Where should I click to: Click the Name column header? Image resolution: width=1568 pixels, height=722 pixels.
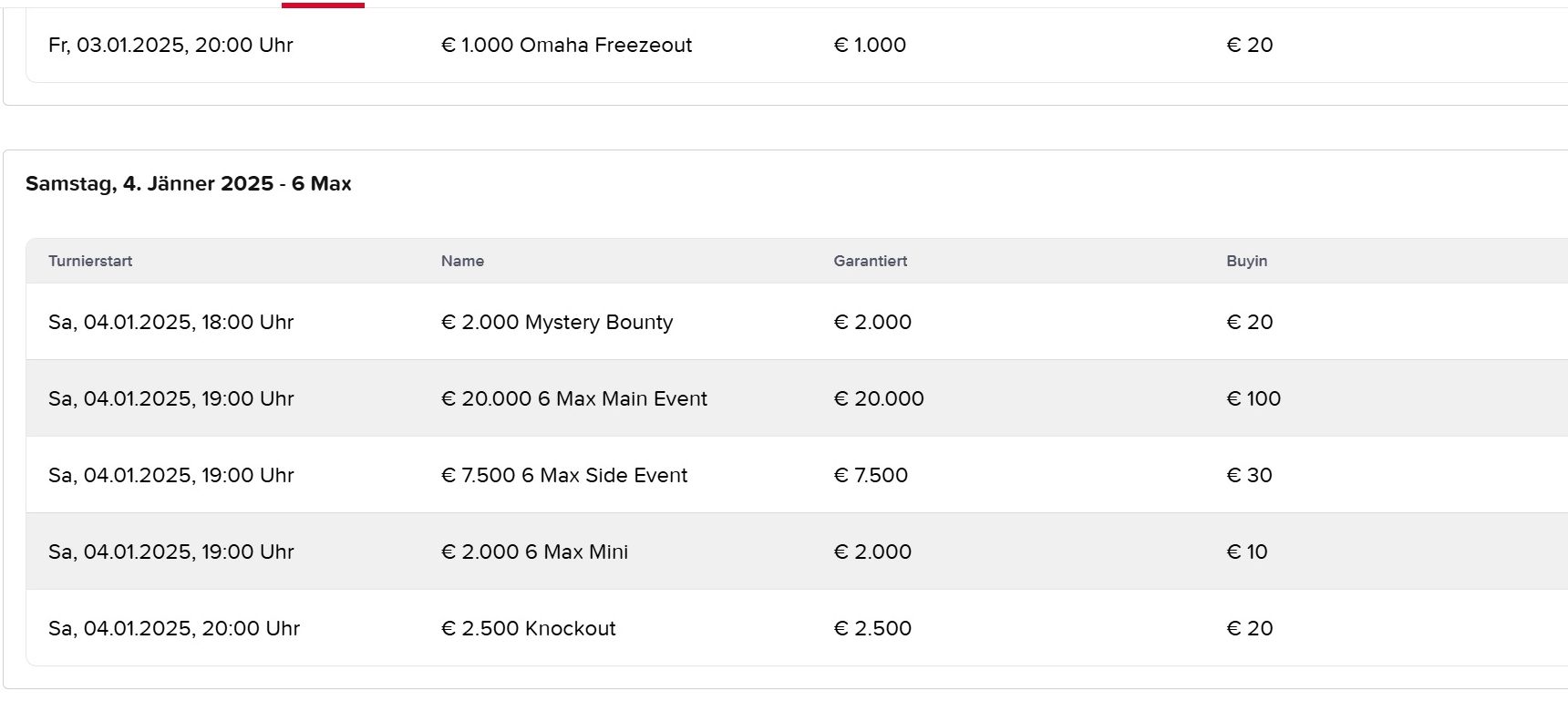462,261
